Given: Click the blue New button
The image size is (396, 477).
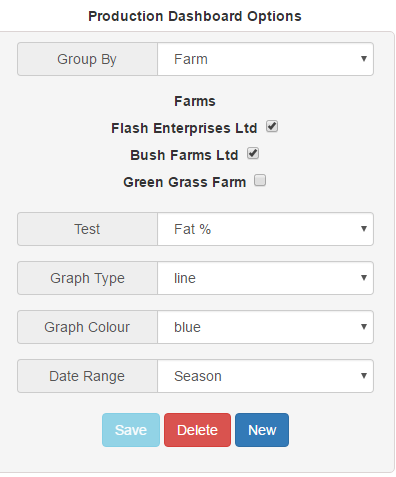Looking at the screenshot, I should (x=262, y=430).
